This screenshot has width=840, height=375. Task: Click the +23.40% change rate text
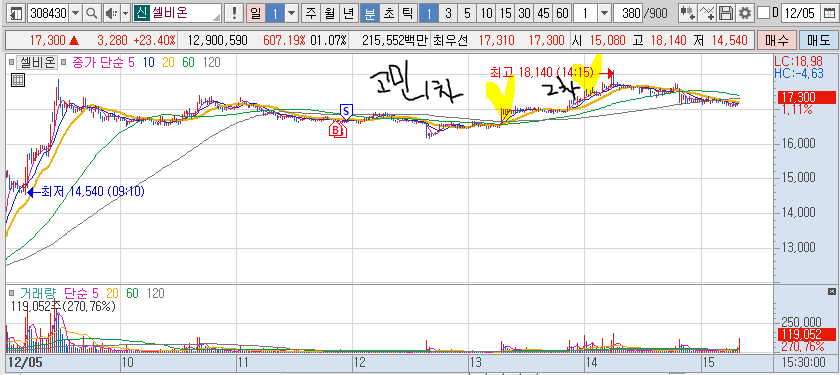(x=154, y=40)
